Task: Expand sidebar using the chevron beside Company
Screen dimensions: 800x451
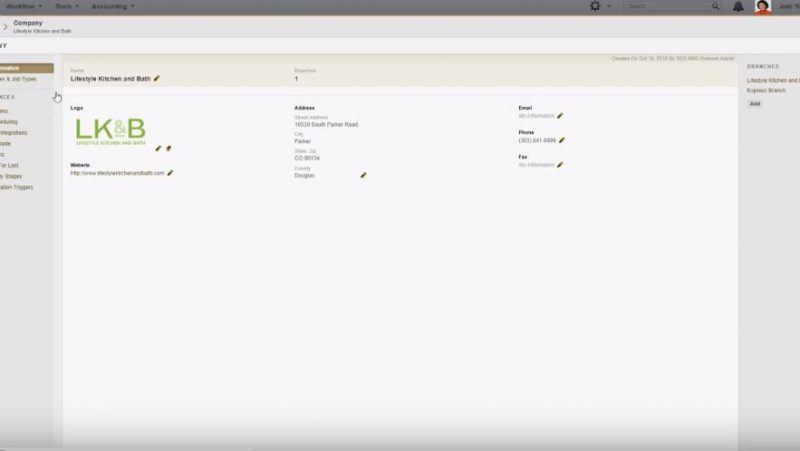Action: click(x=4, y=27)
